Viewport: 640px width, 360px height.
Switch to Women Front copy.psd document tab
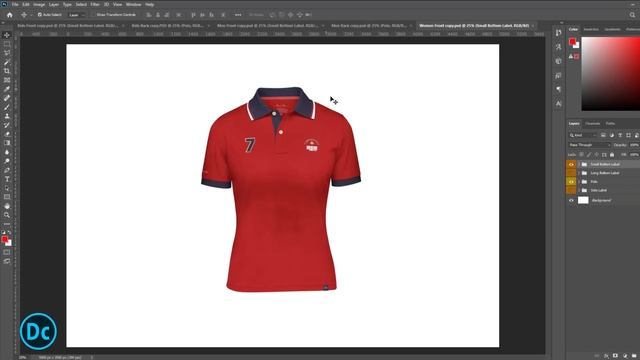[474, 25]
